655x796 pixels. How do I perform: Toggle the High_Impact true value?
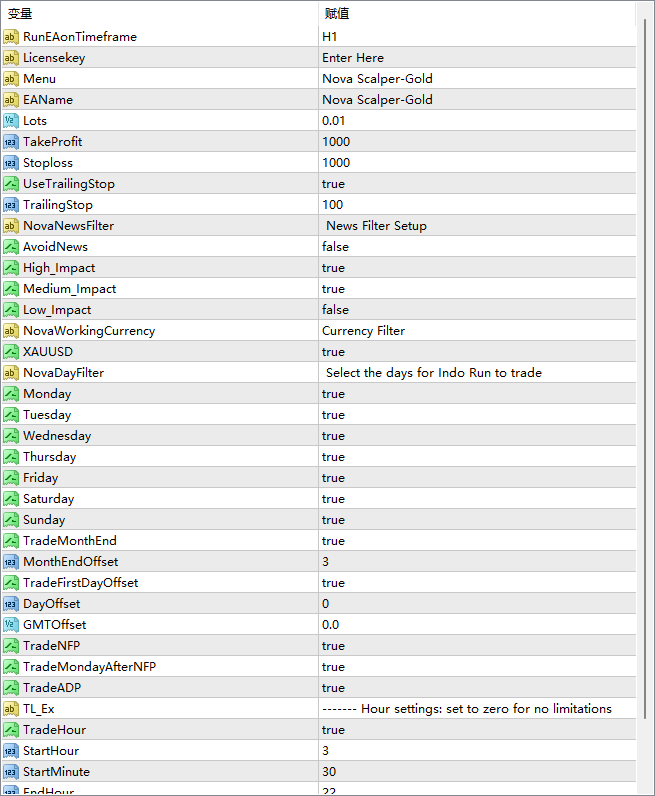tap(333, 268)
